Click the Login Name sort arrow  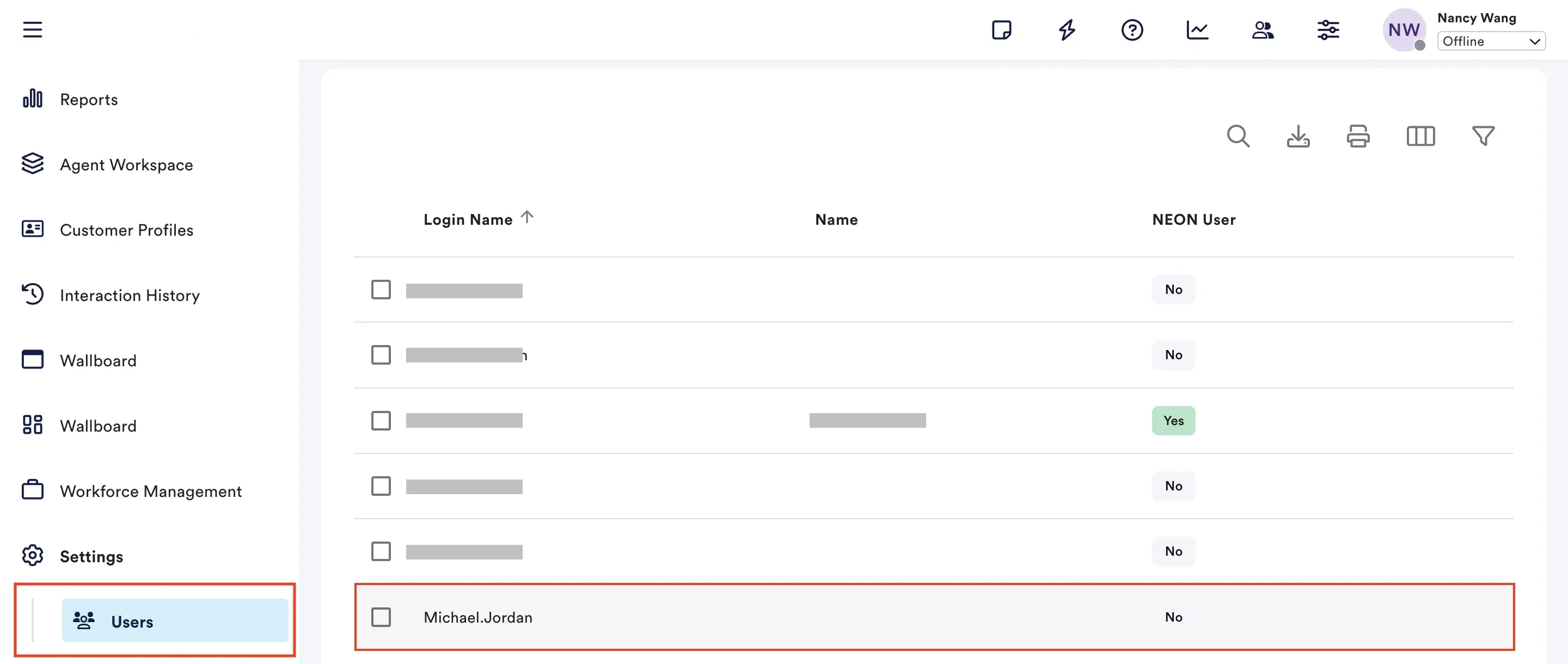point(526,217)
